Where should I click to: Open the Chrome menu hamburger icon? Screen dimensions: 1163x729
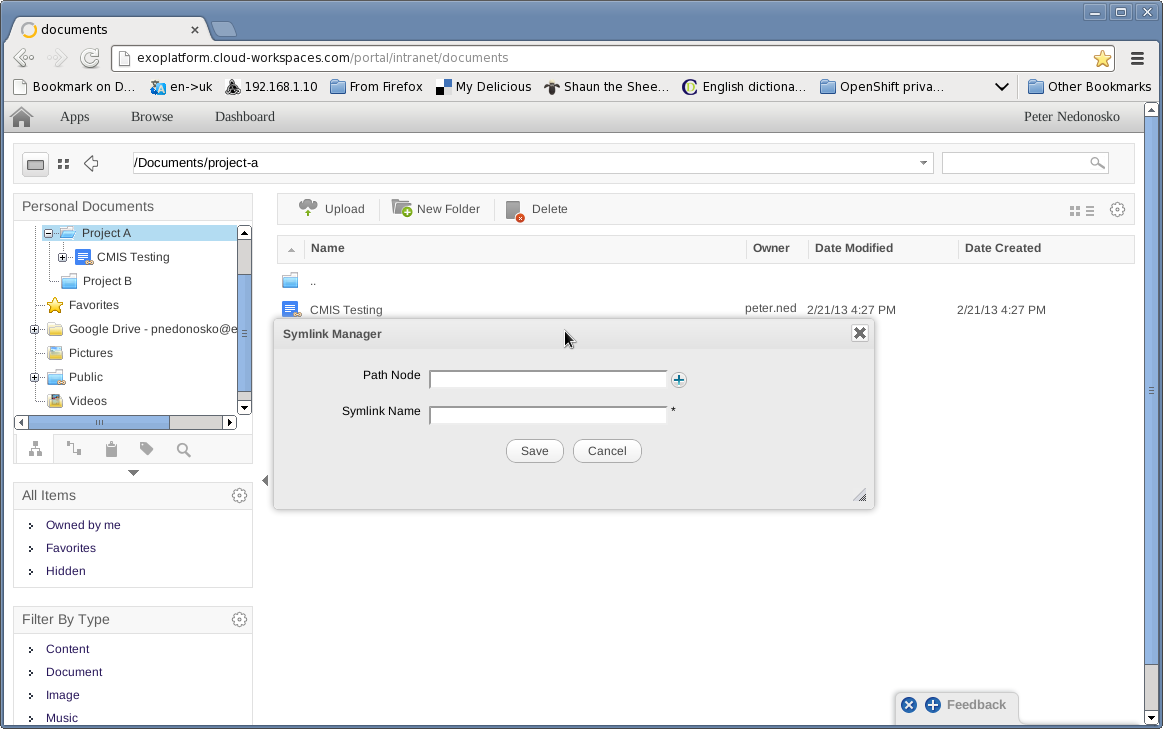pos(1136,58)
